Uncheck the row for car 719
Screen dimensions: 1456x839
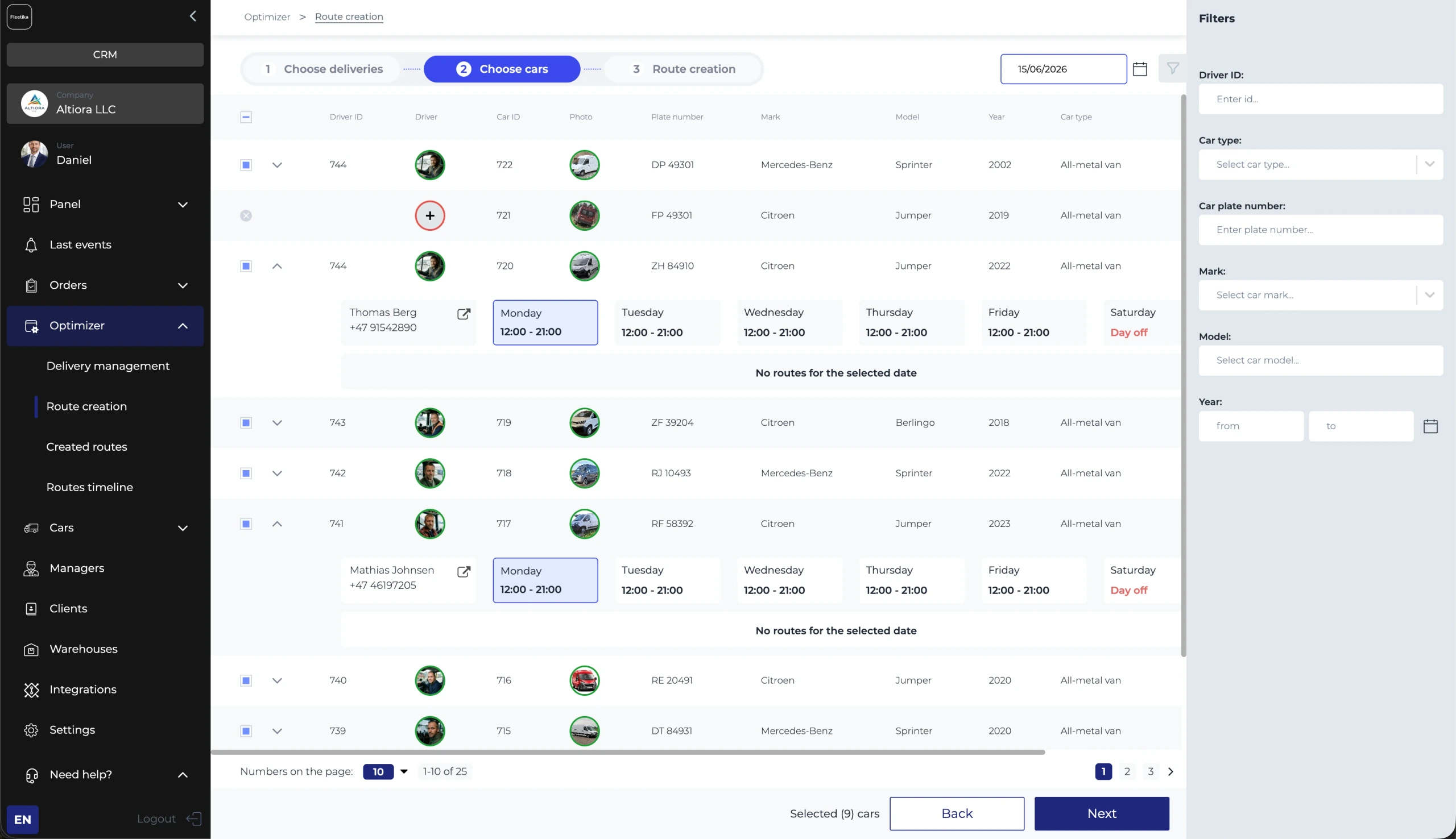[246, 423]
